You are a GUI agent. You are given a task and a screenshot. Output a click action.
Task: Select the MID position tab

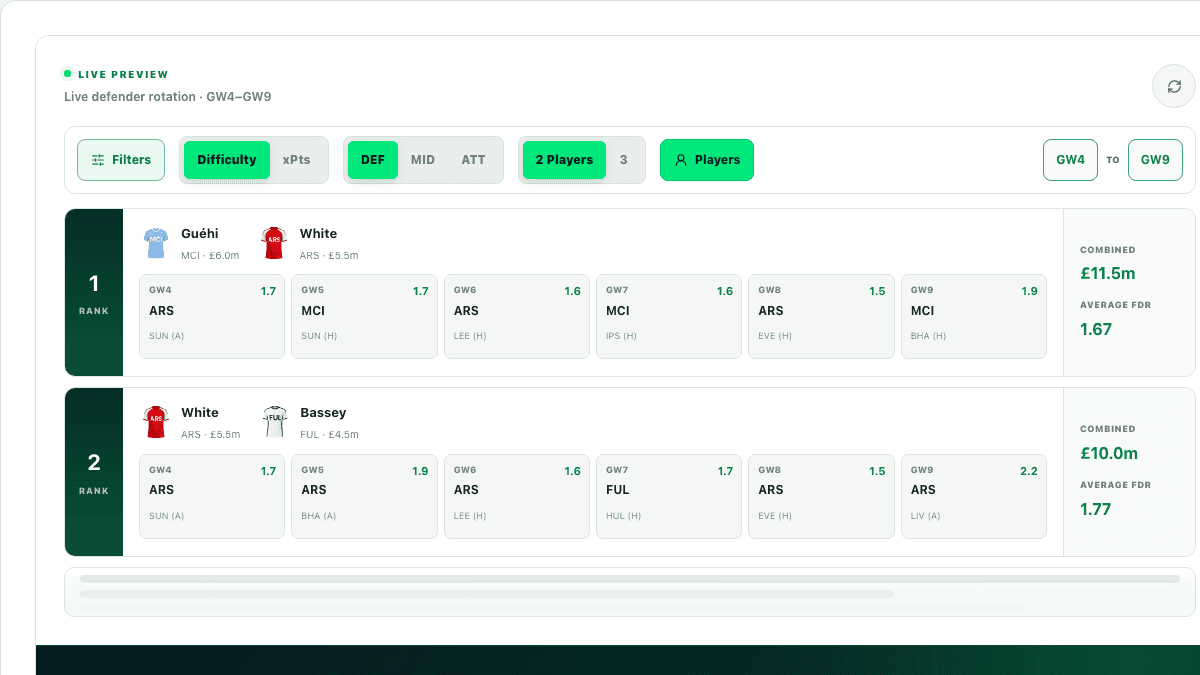(423, 160)
